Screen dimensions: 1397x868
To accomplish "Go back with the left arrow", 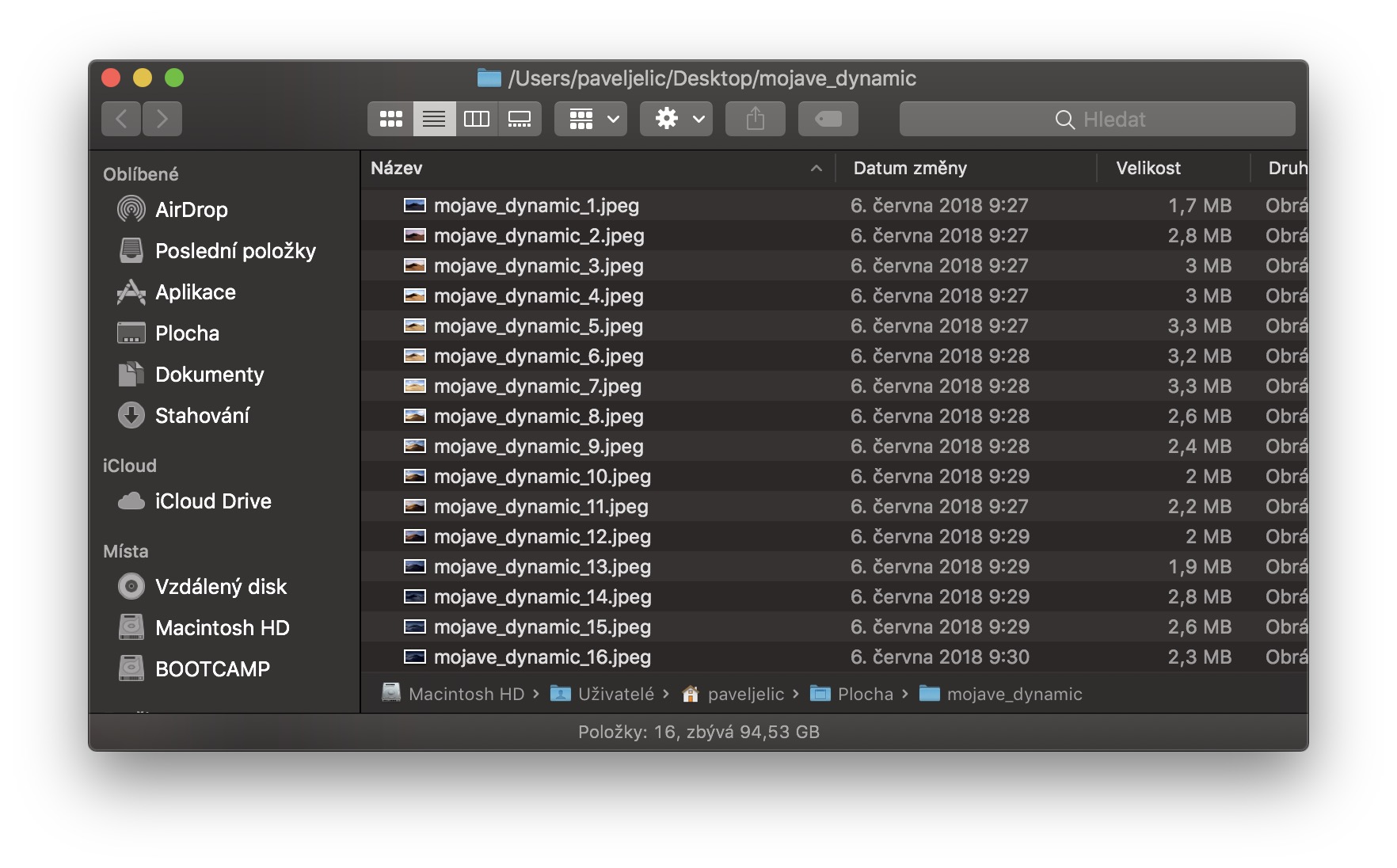I will click(x=121, y=119).
